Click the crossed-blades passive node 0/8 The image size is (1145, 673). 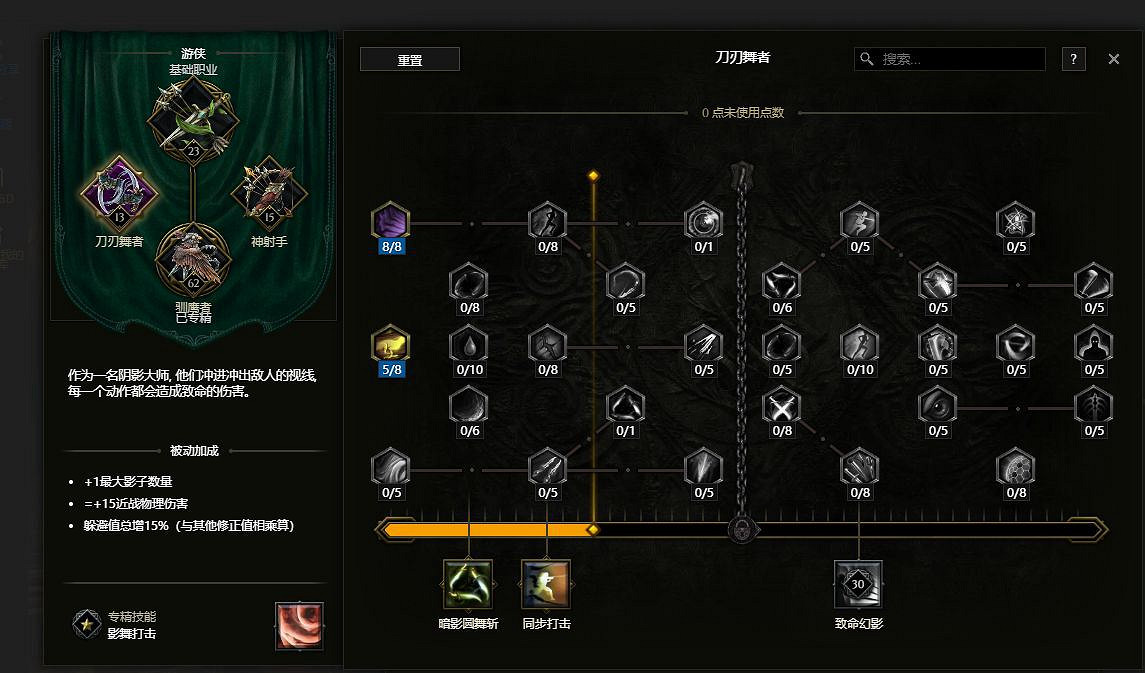781,406
